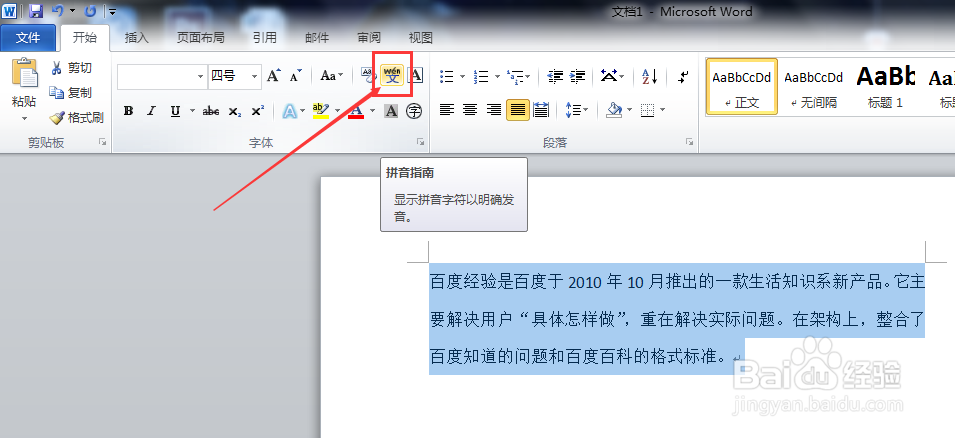Viewport: 955px width, 438px height.
Task: Open line spacing dropdown
Action: tap(577, 110)
